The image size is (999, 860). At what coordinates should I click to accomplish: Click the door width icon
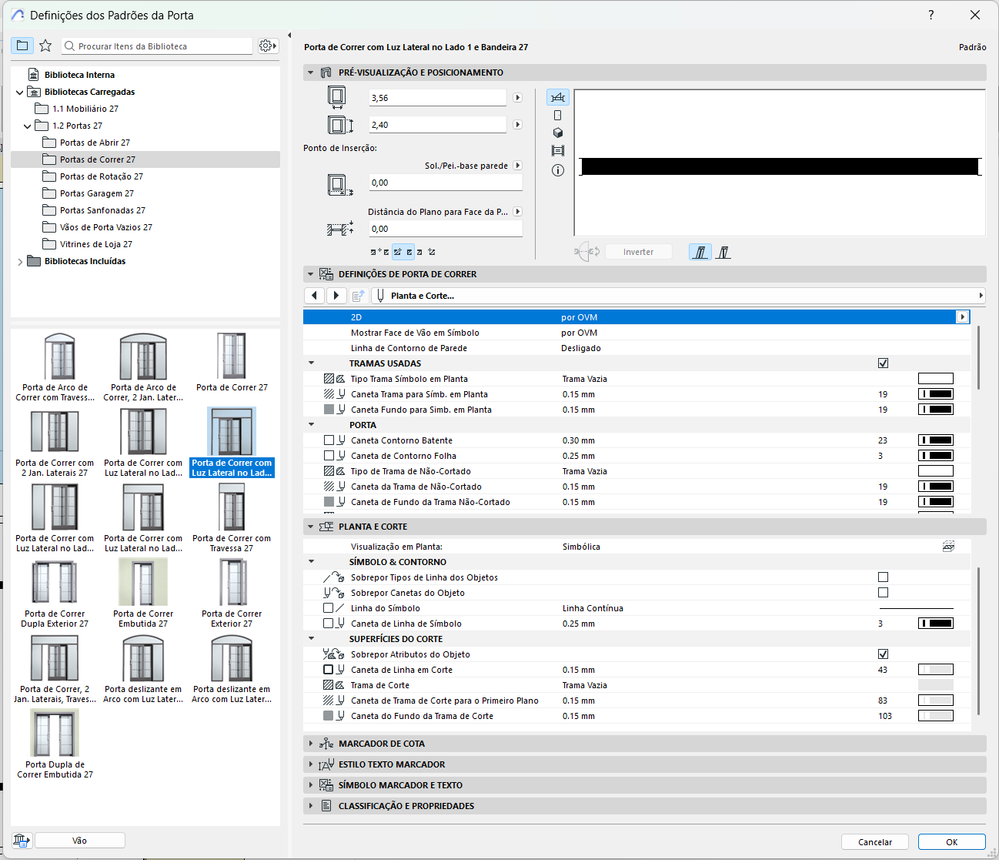pyautogui.click(x=336, y=97)
